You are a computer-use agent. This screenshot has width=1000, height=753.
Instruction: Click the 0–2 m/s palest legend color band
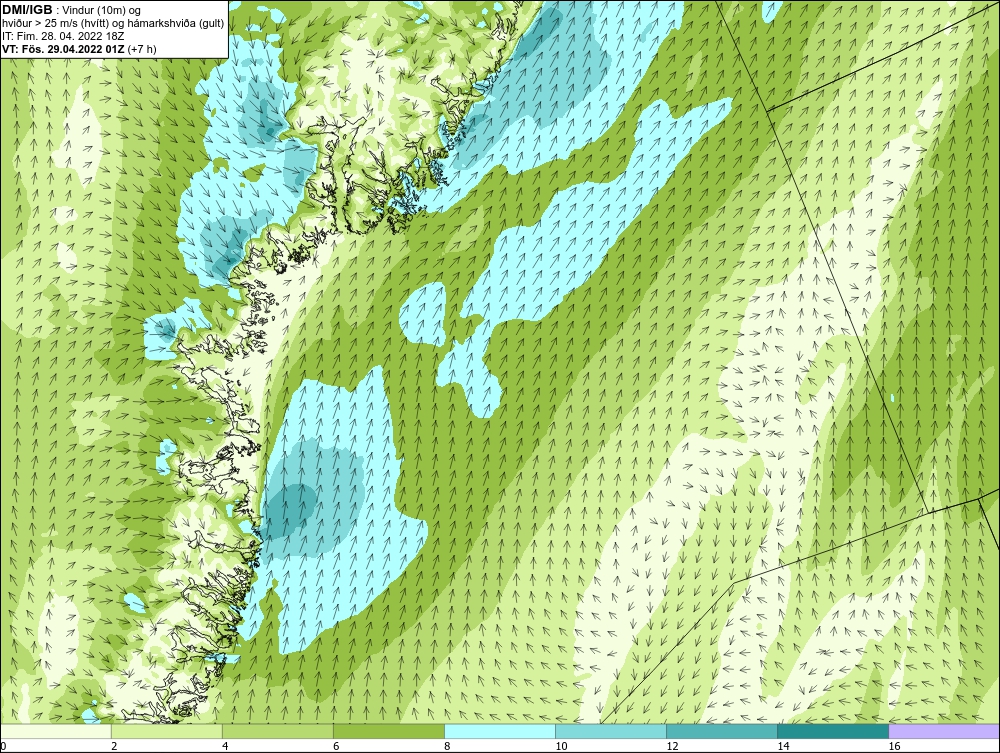55,731
